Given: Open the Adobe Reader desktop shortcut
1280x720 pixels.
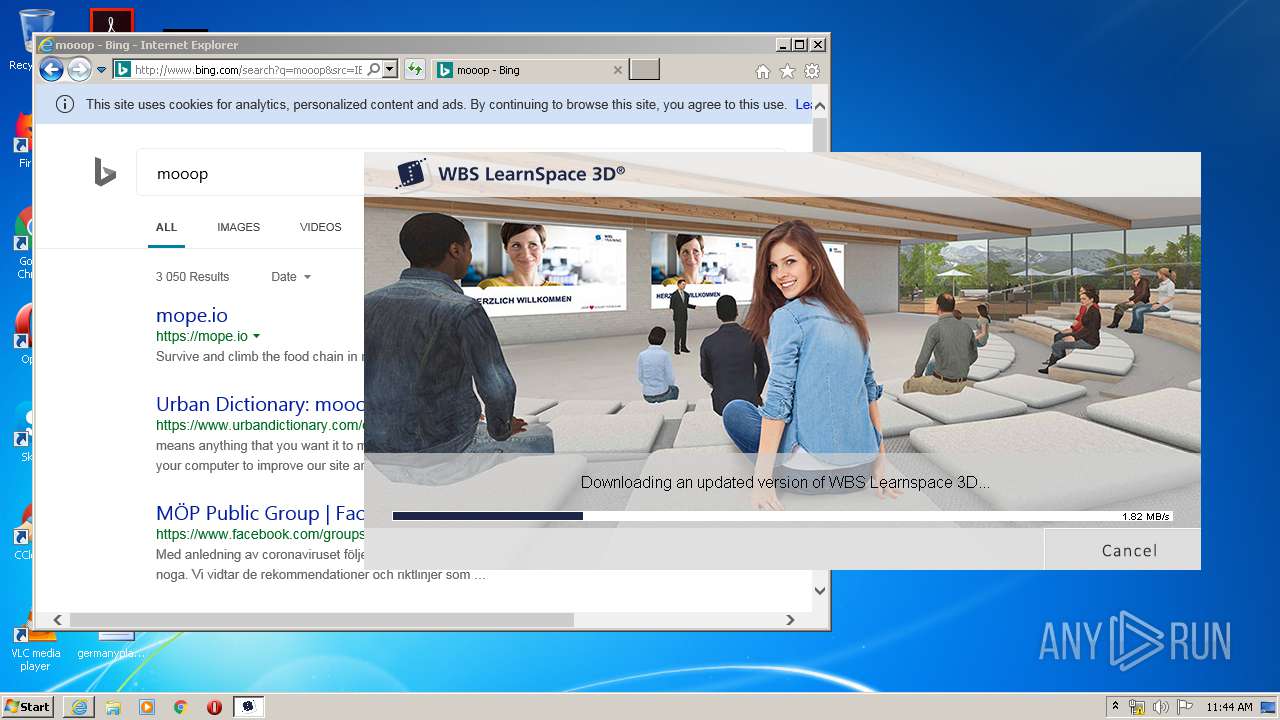Looking at the screenshot, I should [112, 22].
